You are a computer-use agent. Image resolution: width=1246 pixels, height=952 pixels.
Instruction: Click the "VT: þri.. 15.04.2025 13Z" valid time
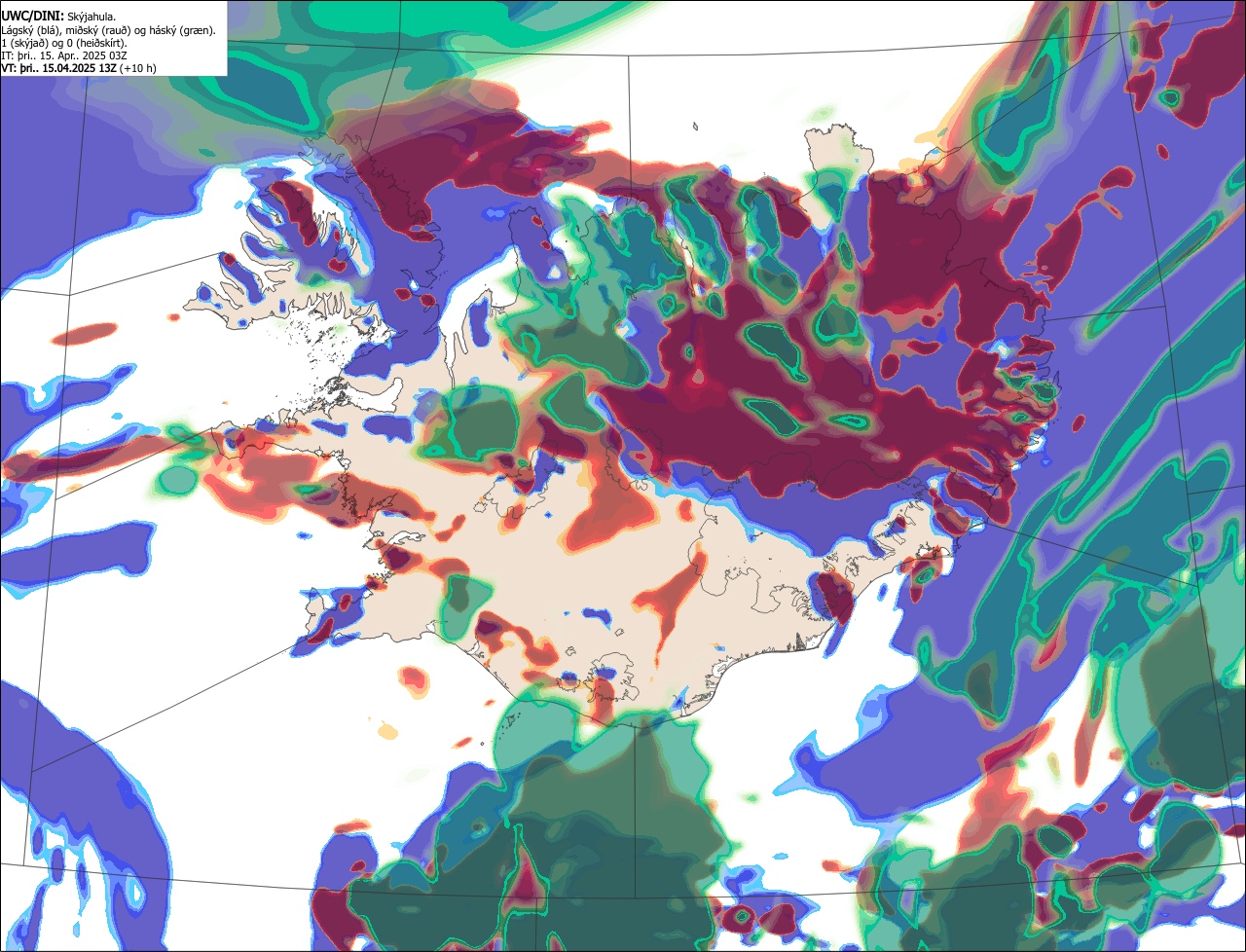pyautogui.click(x=59, y=68)
